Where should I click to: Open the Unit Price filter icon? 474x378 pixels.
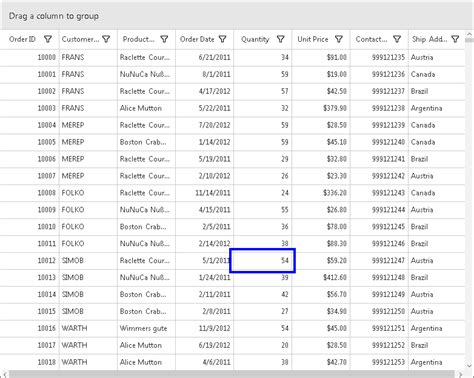point(339,39)
